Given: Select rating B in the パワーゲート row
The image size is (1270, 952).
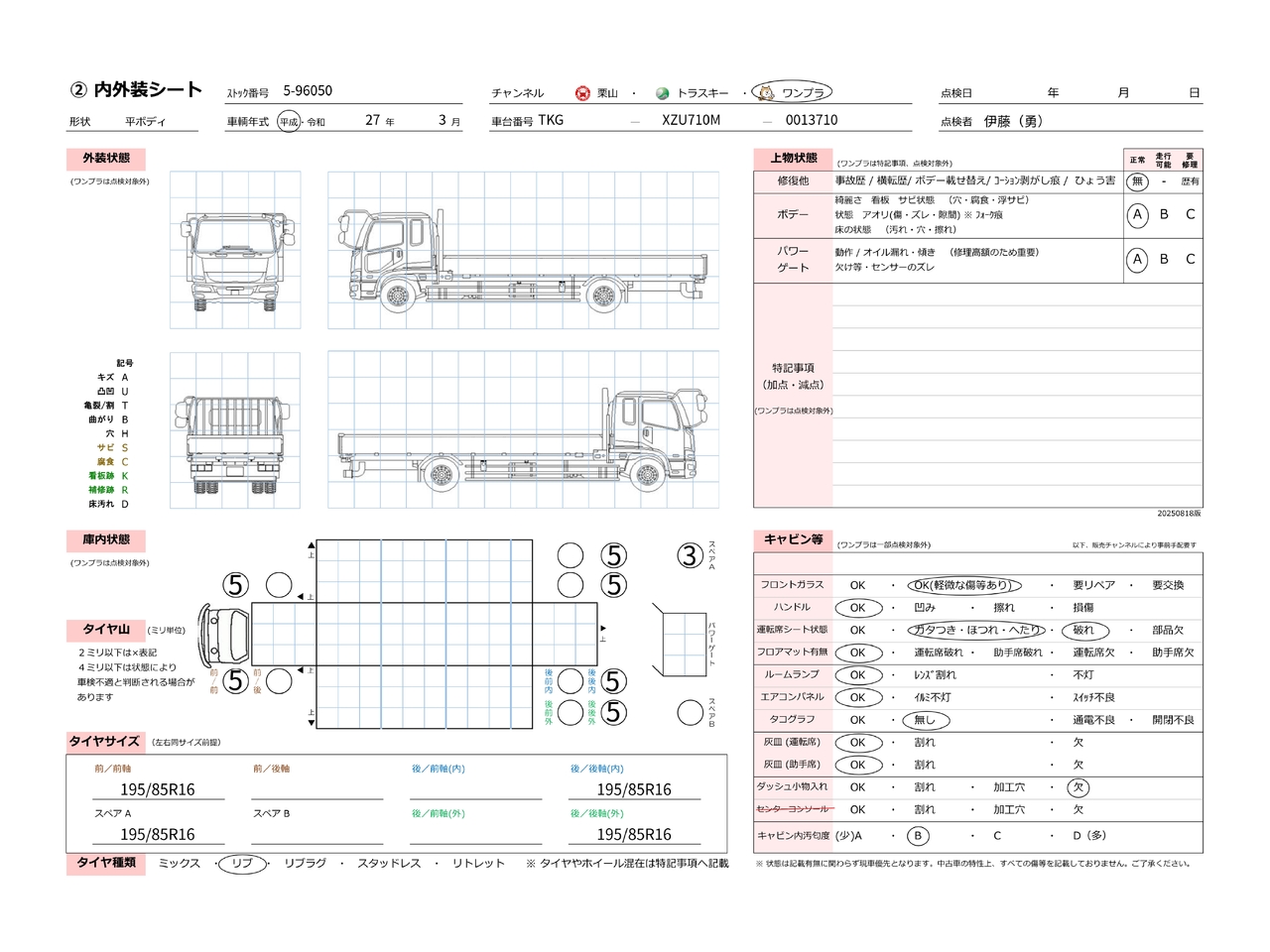Looking at the screenshot, I should click(1164, 260).
